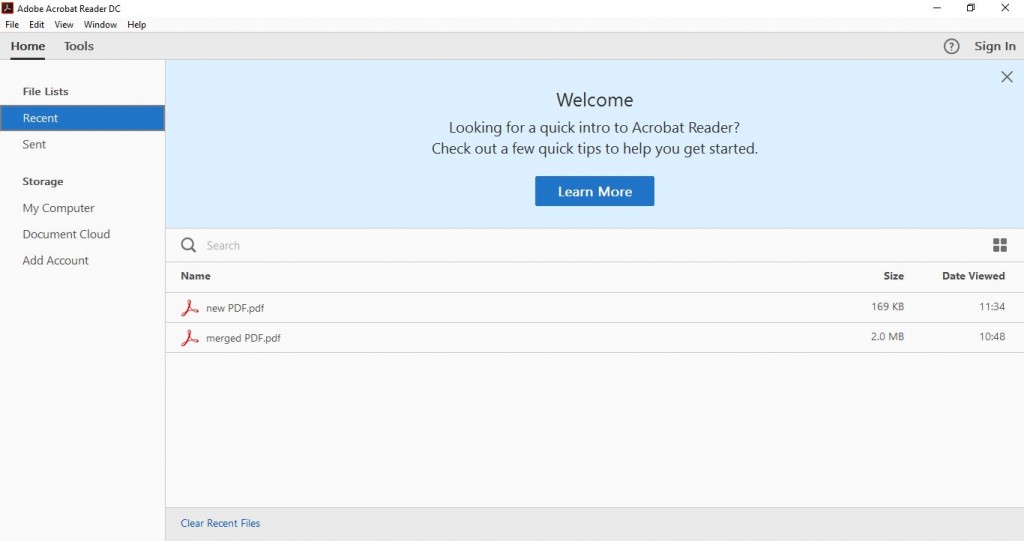The height and width of the screenshot is (541, 1024).
Task: Click the Adobe Acrobat title bar logo
Action: (x=8, y=8)
